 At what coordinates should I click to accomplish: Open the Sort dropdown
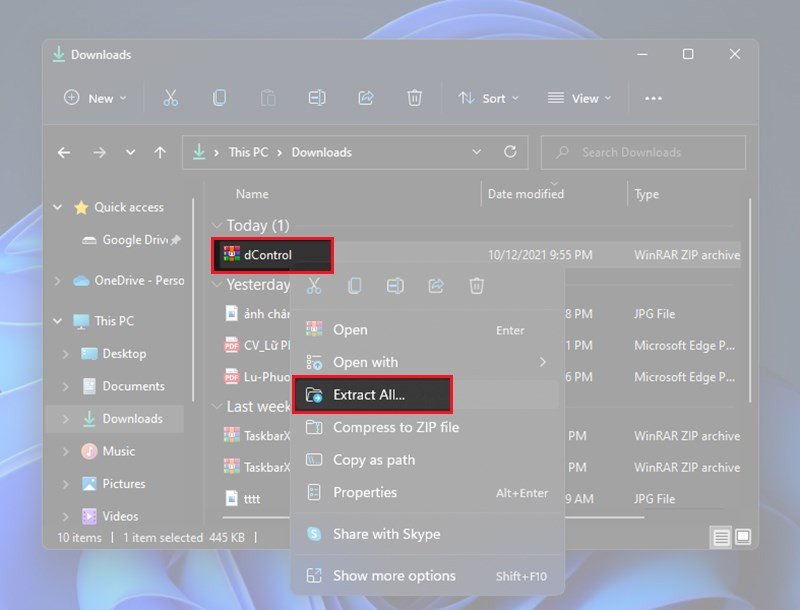[x=489, y=98]
